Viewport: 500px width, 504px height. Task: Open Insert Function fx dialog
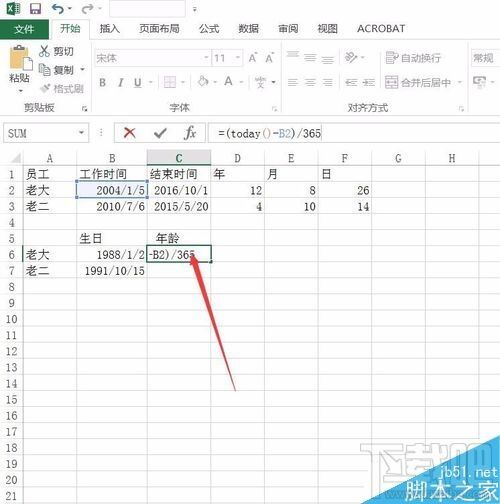coord(190,133)
